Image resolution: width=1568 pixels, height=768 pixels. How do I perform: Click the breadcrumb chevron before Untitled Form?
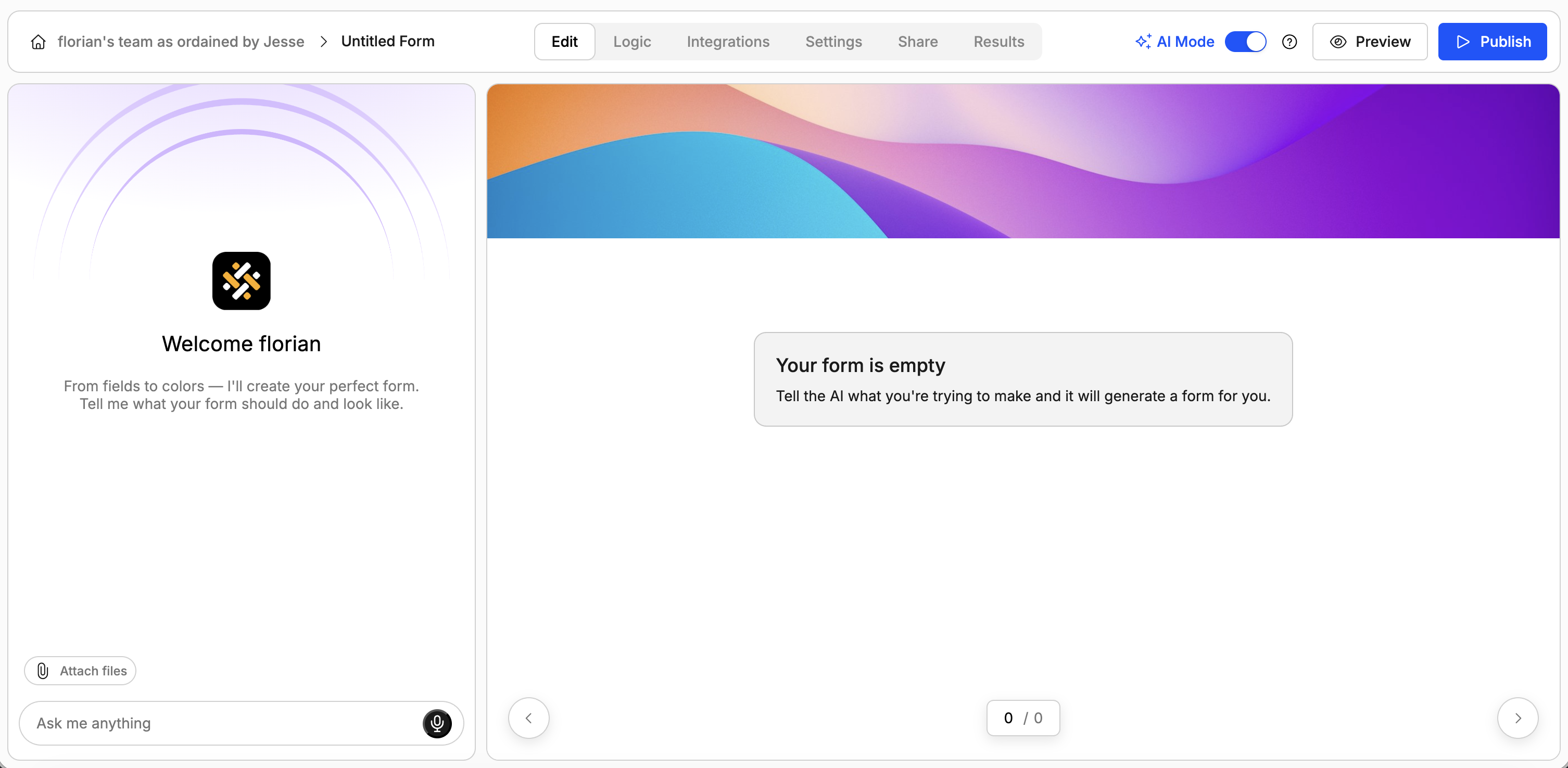click(x=323, y=42)
